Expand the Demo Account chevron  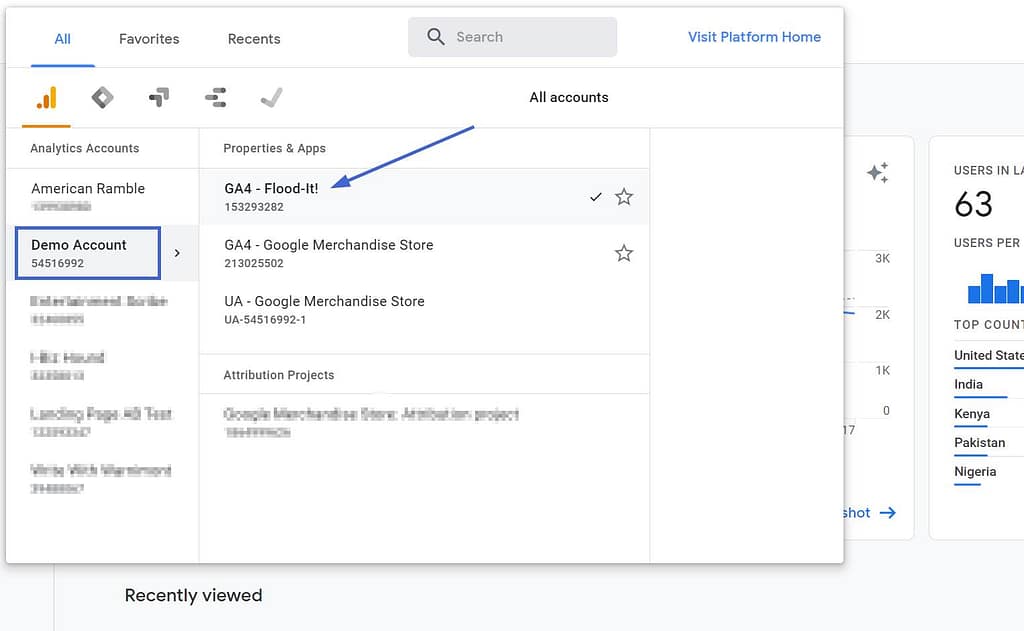(x=177, y=253)
